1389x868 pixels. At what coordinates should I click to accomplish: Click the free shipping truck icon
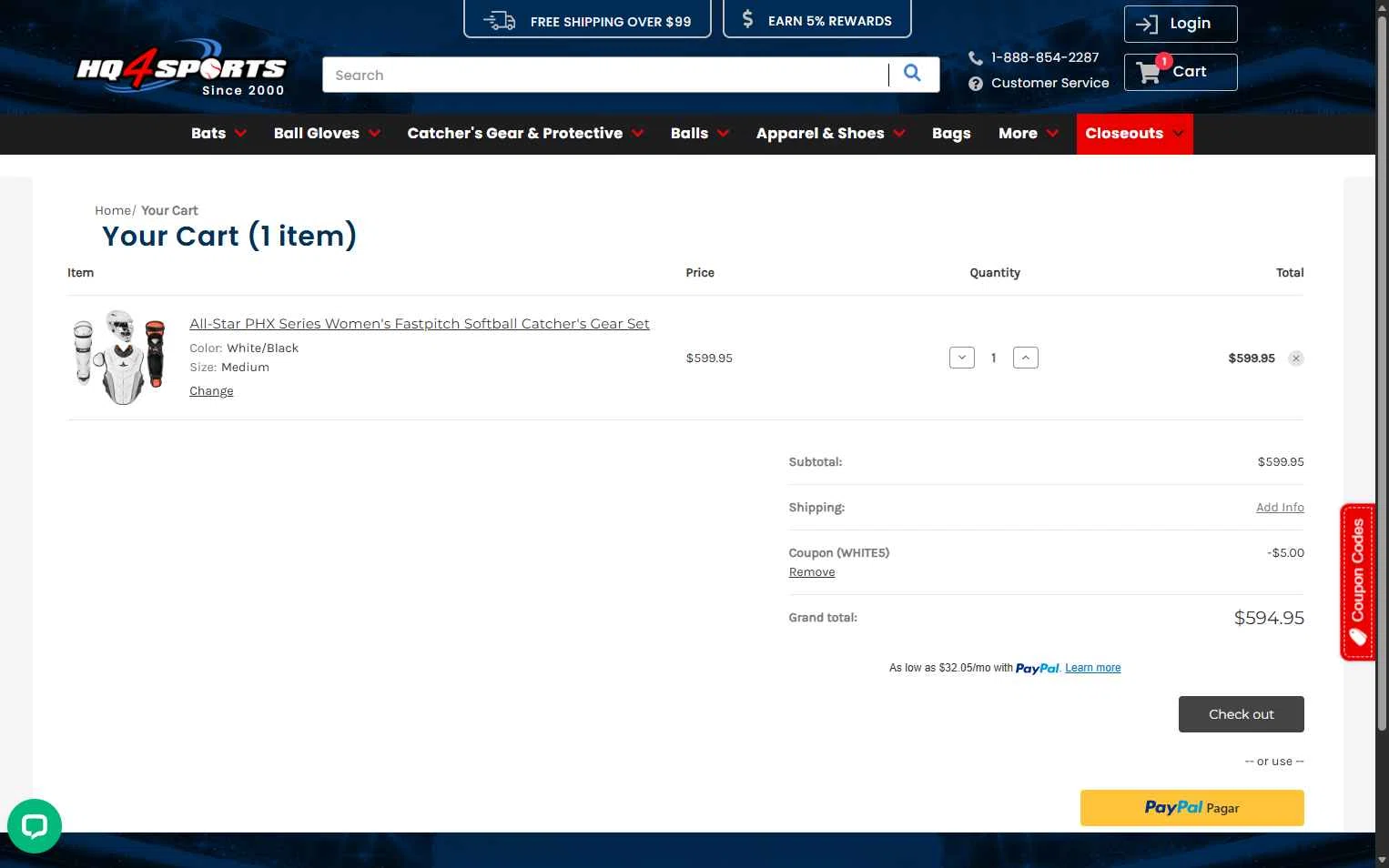[x=499, y=21]
